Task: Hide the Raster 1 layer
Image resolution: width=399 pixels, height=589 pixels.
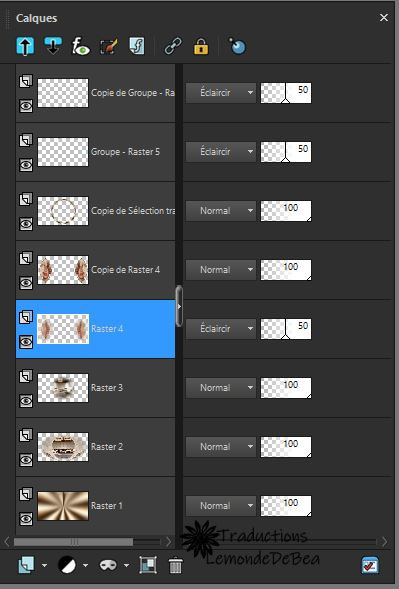Action: pyautogui.click(x=26, y=519)
